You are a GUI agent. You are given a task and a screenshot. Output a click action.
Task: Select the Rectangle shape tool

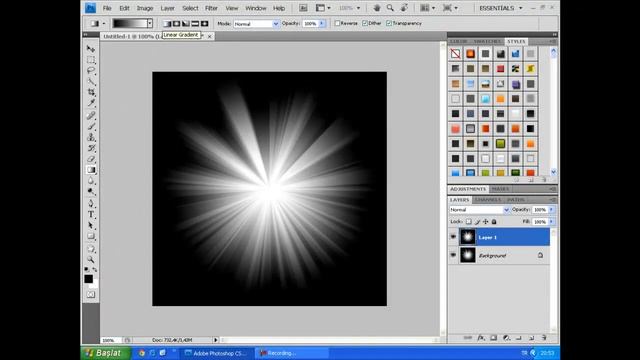pos(91,236)
